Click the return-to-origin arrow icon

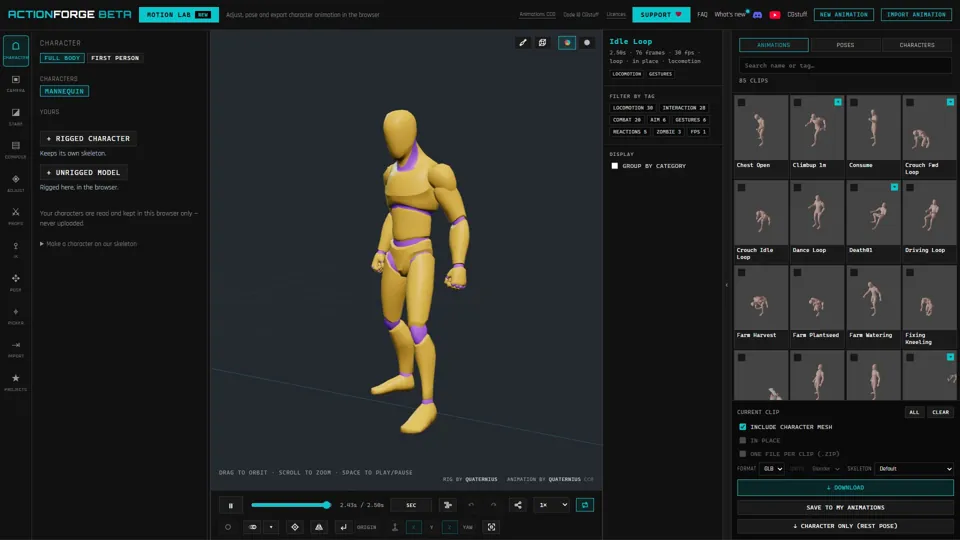(x=343, y=527)
